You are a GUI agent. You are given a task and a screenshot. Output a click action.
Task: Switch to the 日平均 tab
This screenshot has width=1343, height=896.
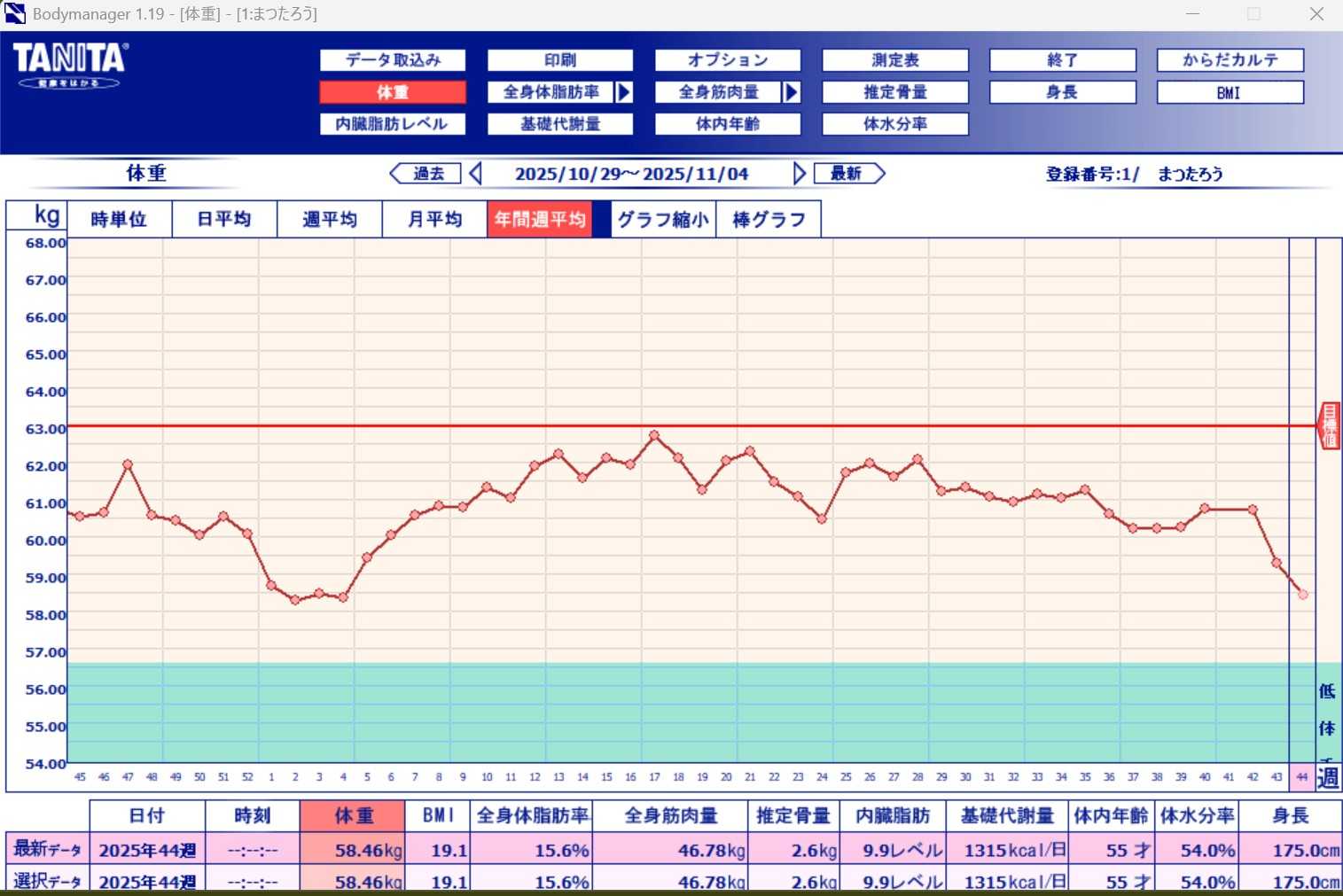tap(224, 219)
